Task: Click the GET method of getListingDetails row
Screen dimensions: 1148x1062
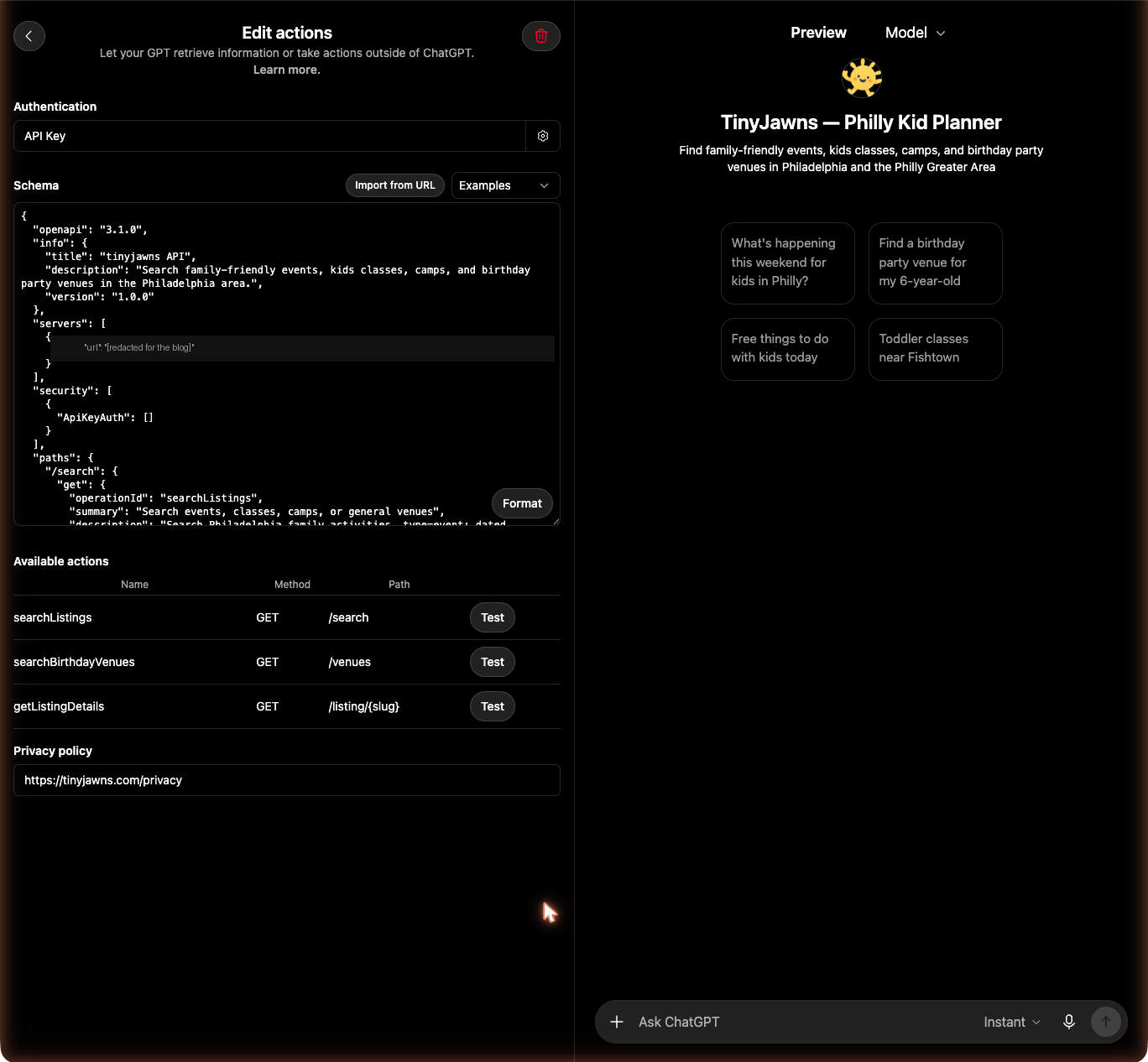Action: pos(268,706)
